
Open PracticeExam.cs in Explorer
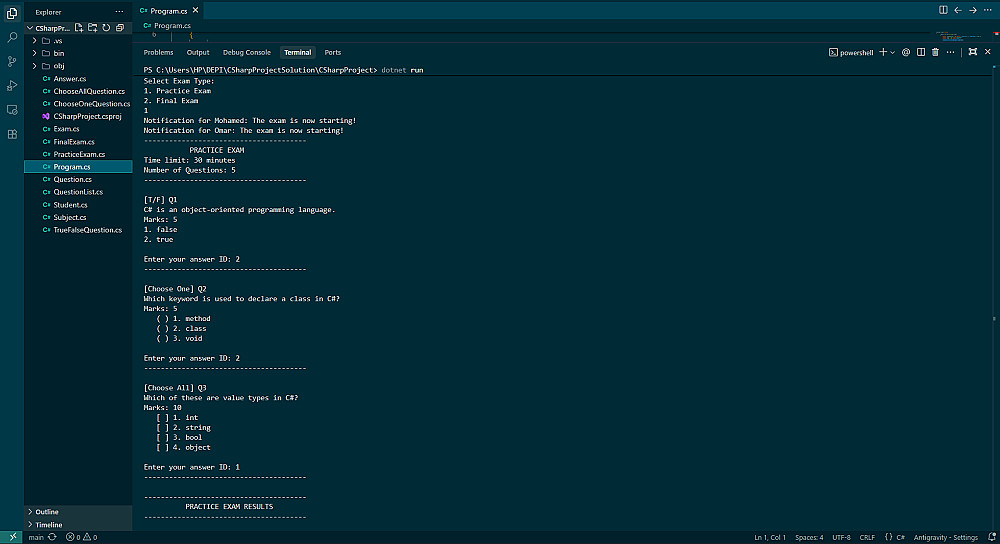(x=78, y=154)
